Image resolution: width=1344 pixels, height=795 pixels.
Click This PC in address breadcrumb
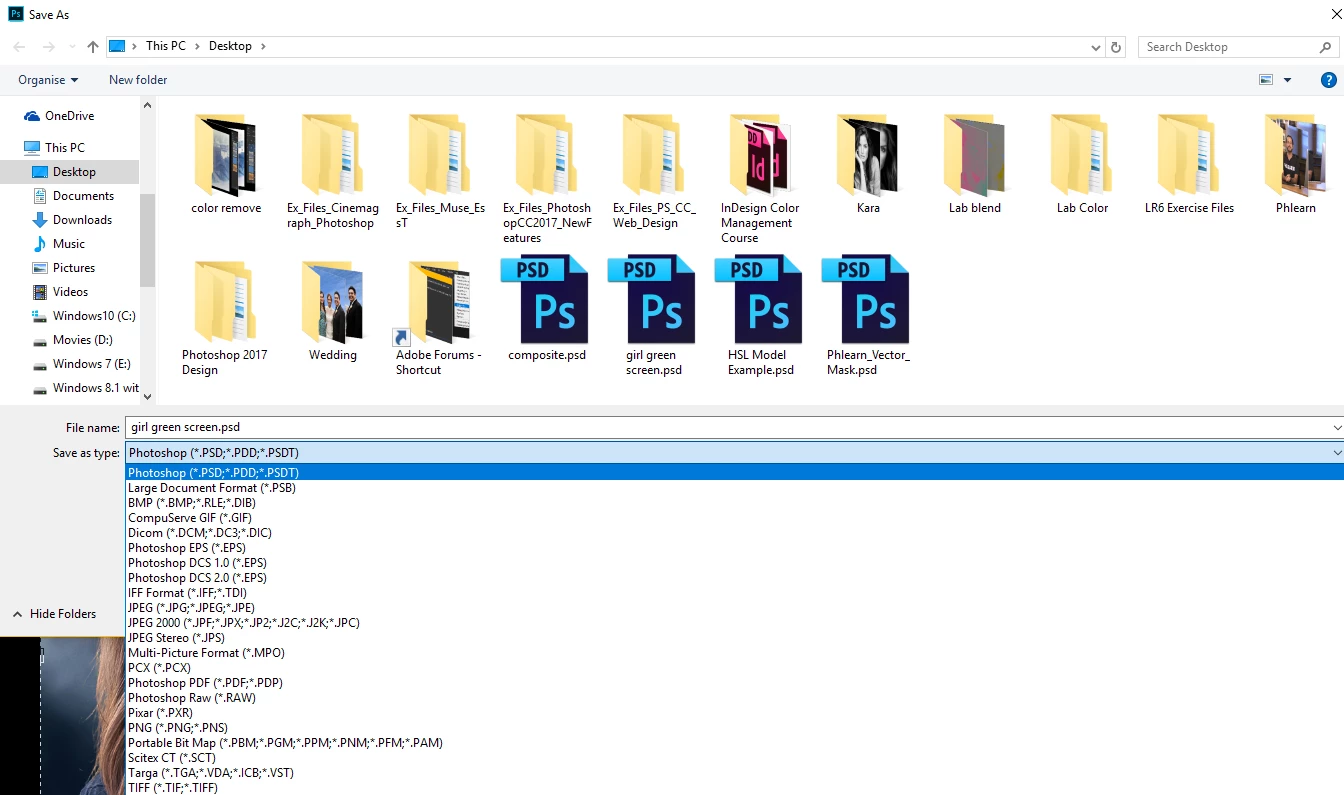click(x=165, y=46)
